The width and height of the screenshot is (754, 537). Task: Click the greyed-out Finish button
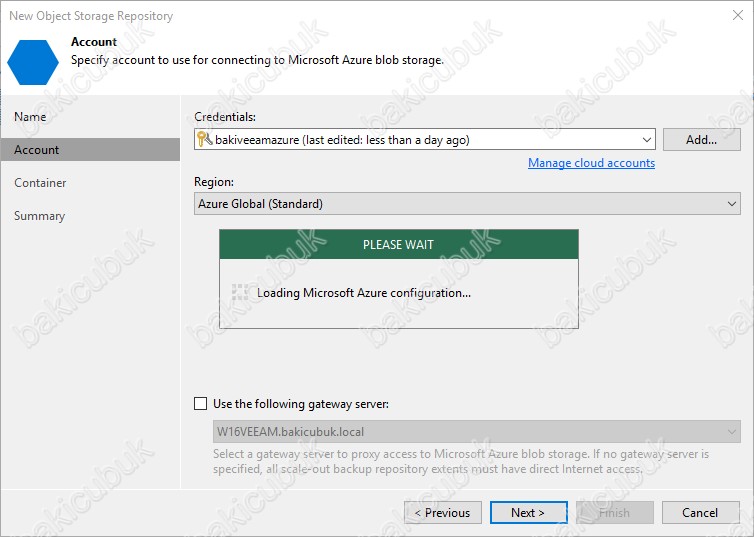[x=614, y=512]
